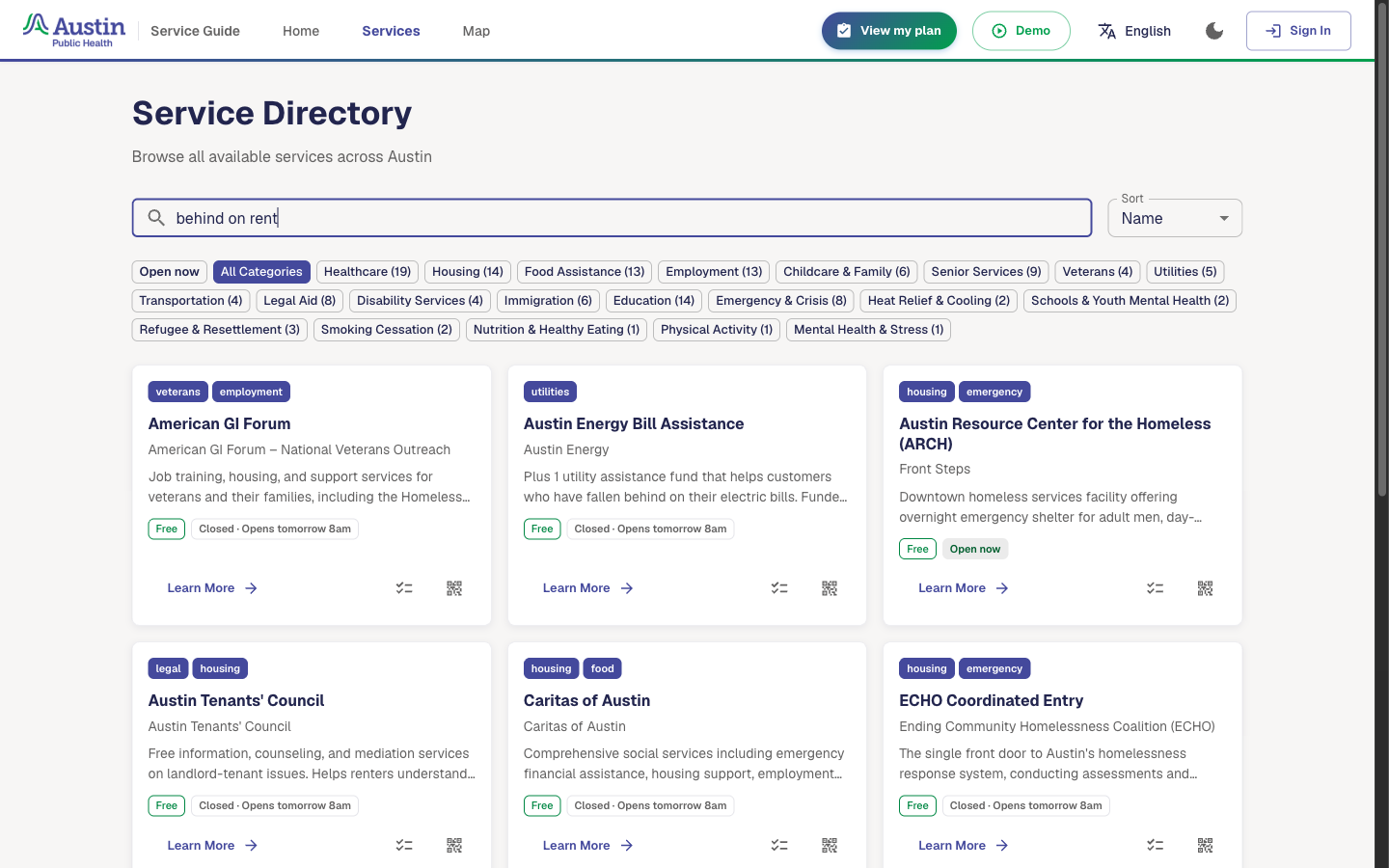Go to the Home nav item
1389x868 pixels.
pyautogui.click(x=301, y=31)
